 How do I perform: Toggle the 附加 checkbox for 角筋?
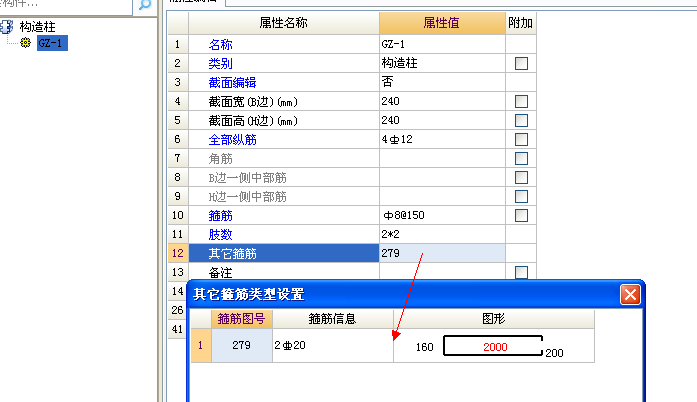521,158
